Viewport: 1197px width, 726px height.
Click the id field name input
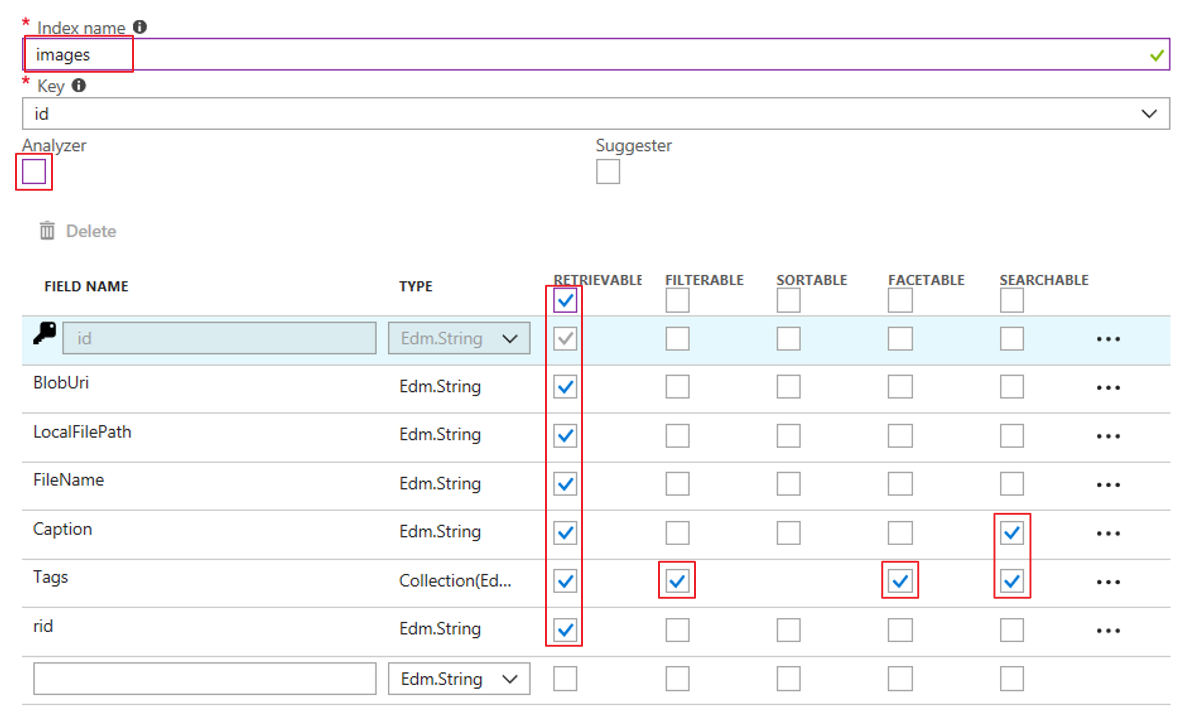219,338
